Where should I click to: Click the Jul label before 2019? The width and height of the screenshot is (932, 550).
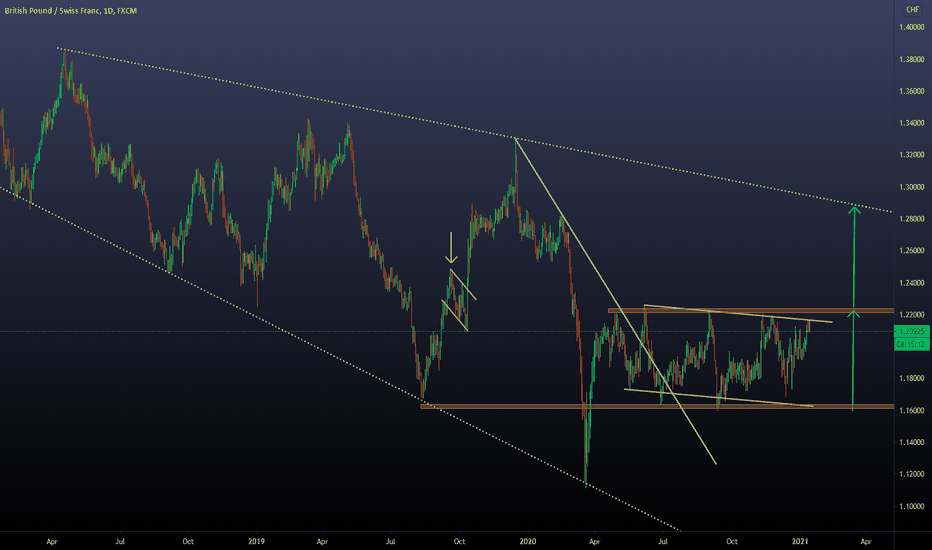[120, 542]
